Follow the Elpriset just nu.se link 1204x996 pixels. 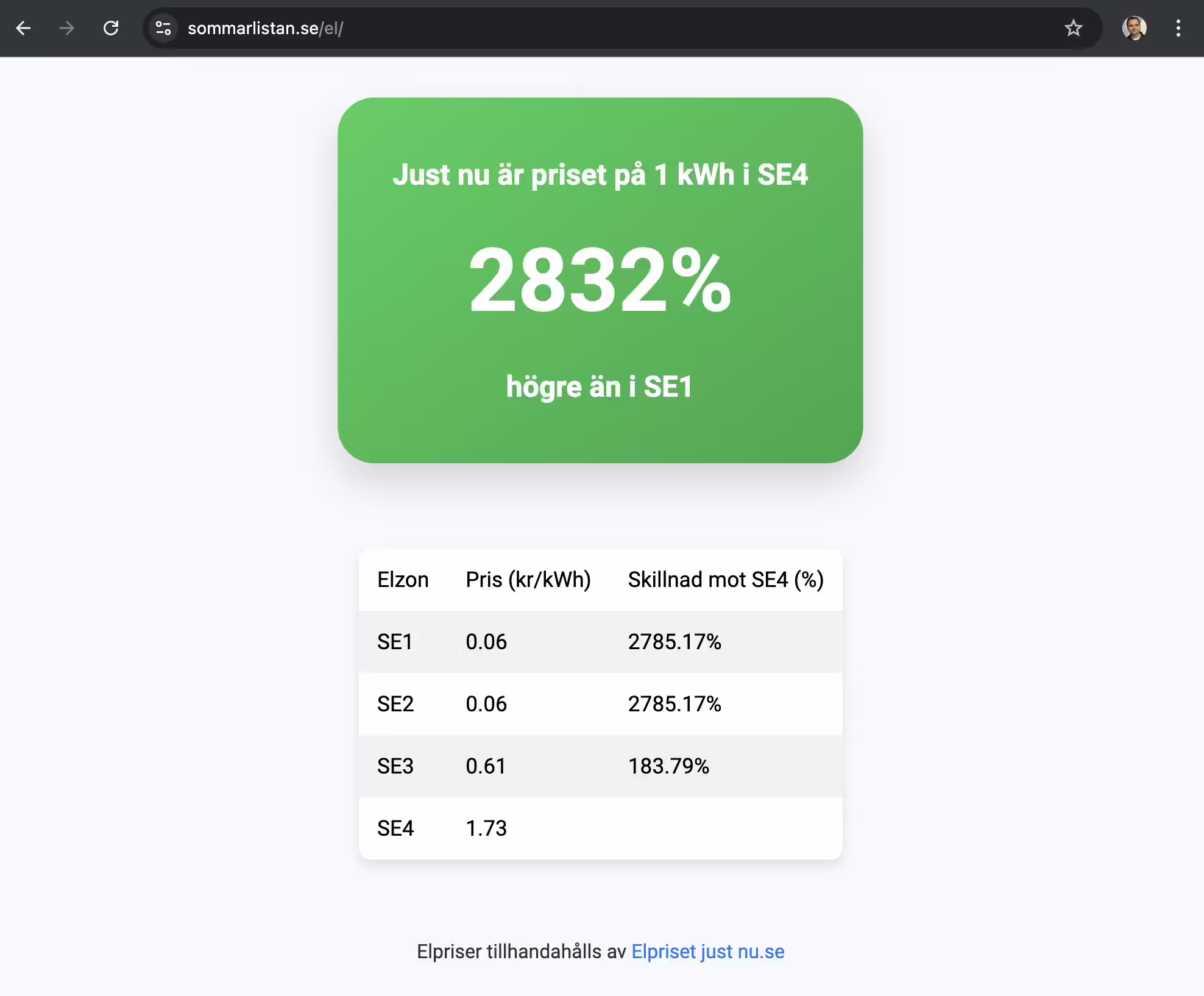[x=708, y=952]
